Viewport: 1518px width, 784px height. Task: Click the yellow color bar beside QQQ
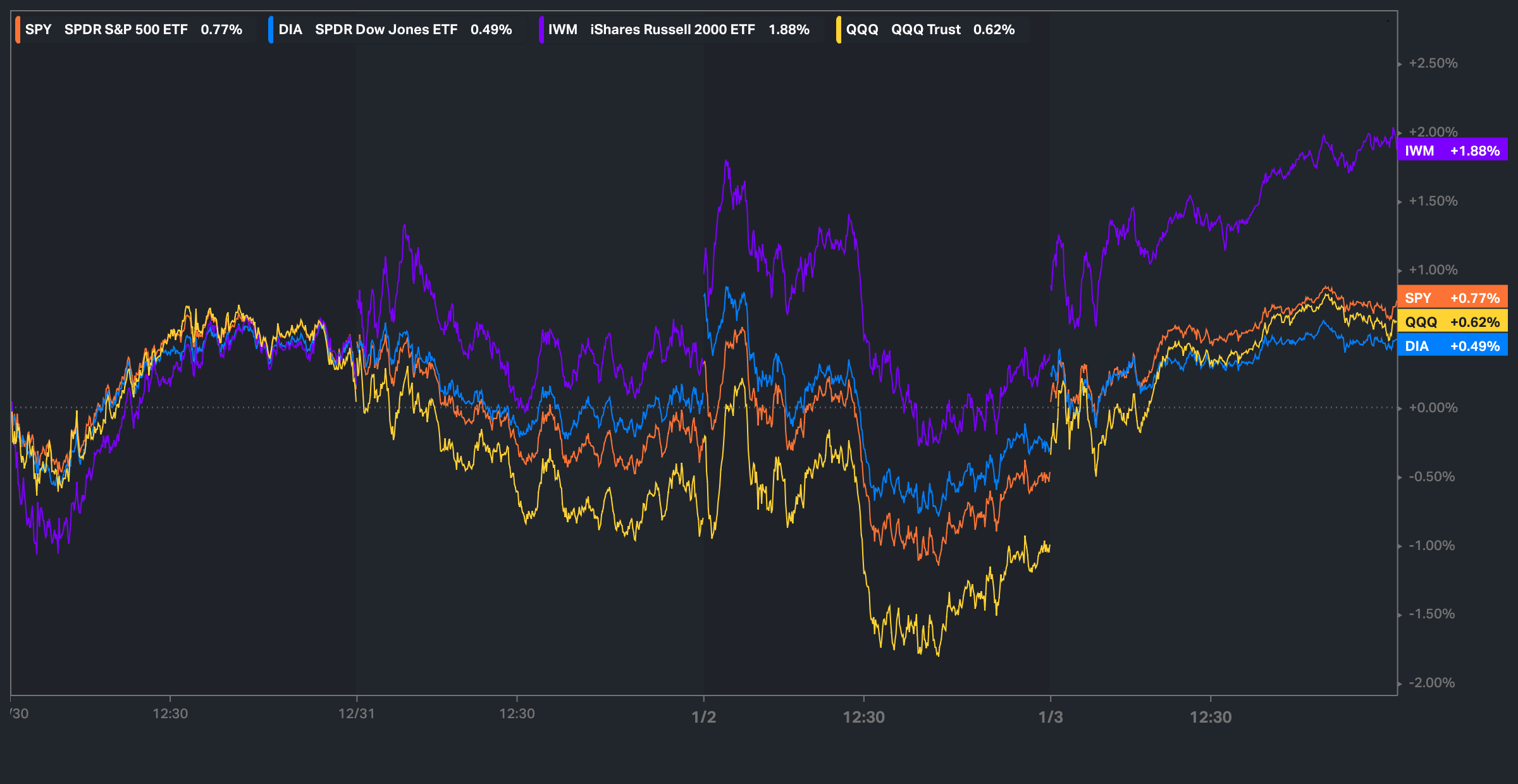[839, 30]
